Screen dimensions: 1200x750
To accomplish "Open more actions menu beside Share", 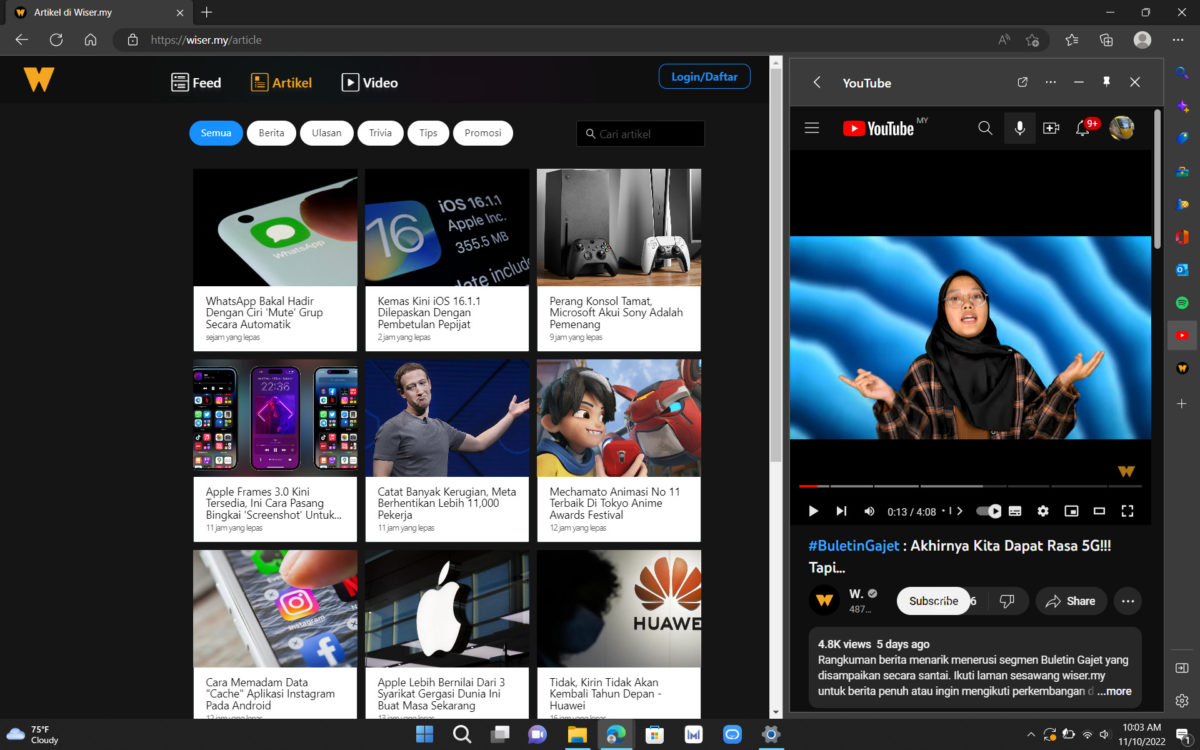I will (x=1128, y=601).
